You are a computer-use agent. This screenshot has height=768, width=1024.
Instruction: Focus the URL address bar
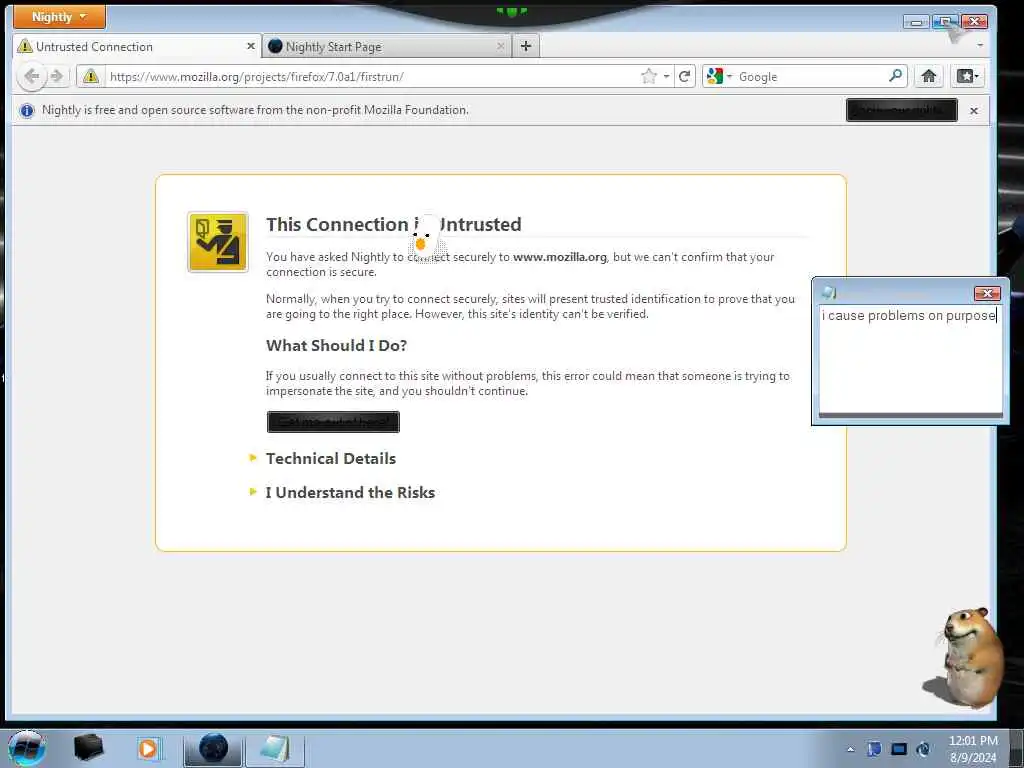[372, 76]
